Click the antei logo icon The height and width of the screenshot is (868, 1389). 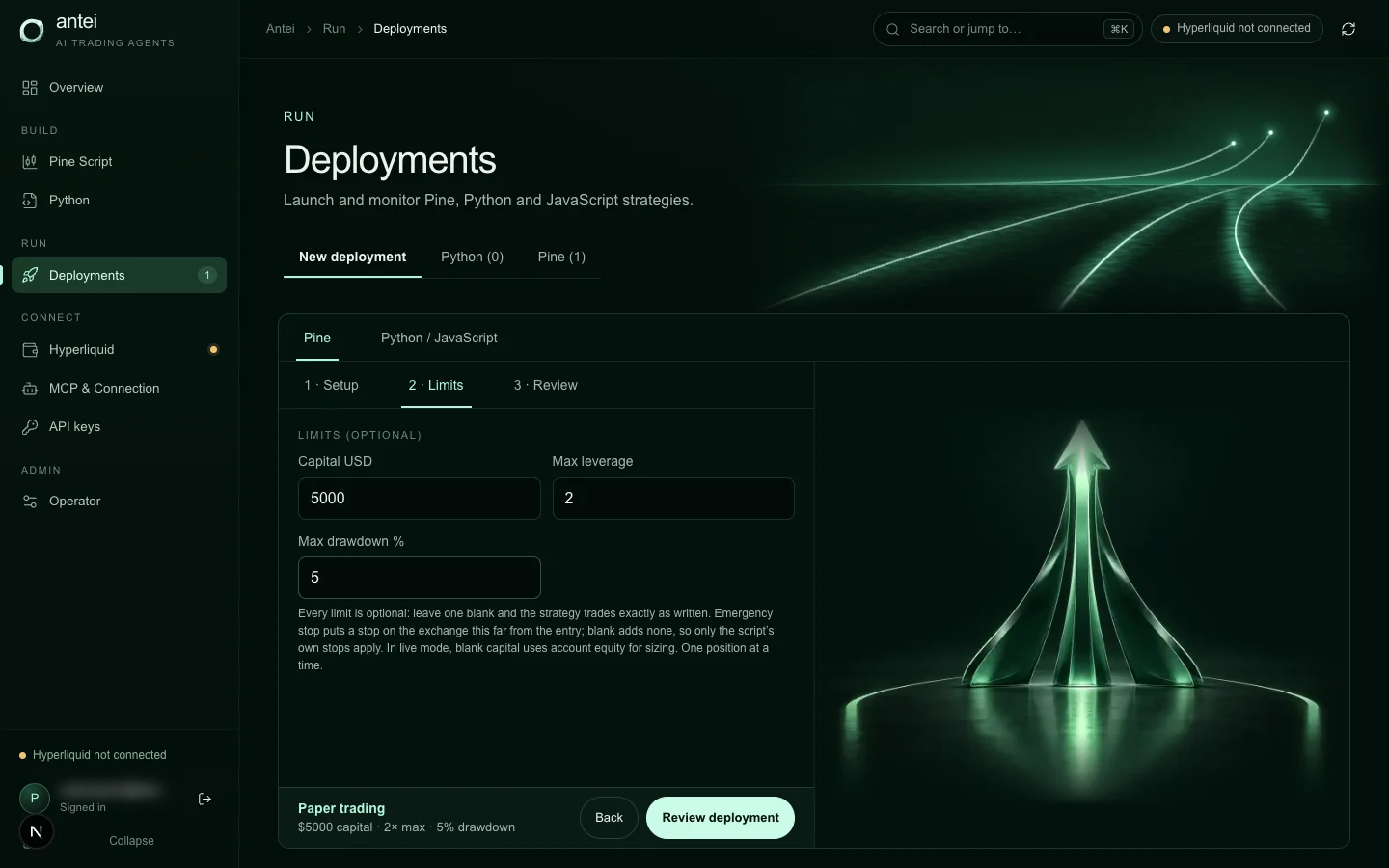[x=32, y=31]
